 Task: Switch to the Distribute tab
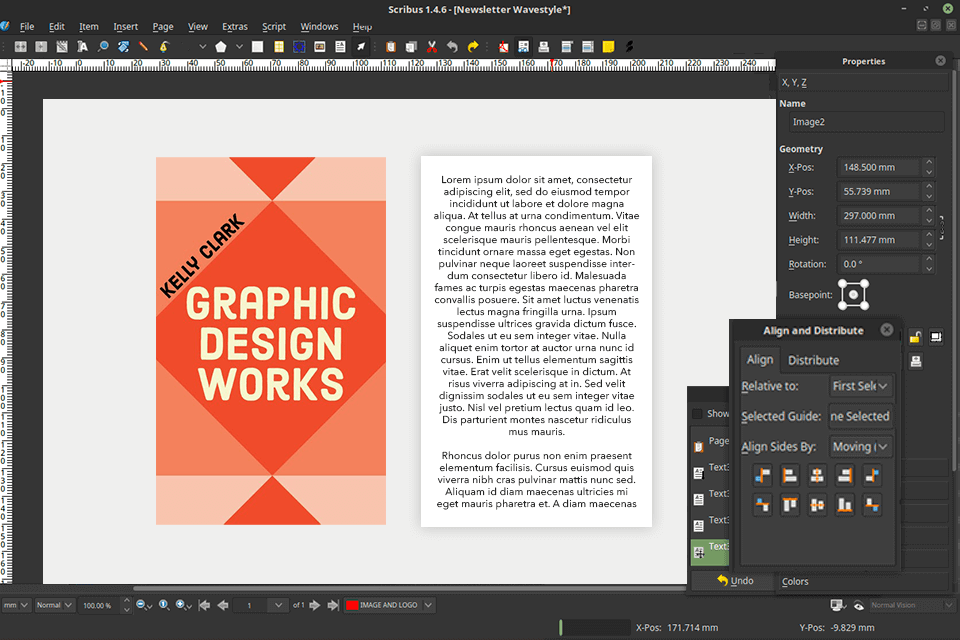coord(813,360)
